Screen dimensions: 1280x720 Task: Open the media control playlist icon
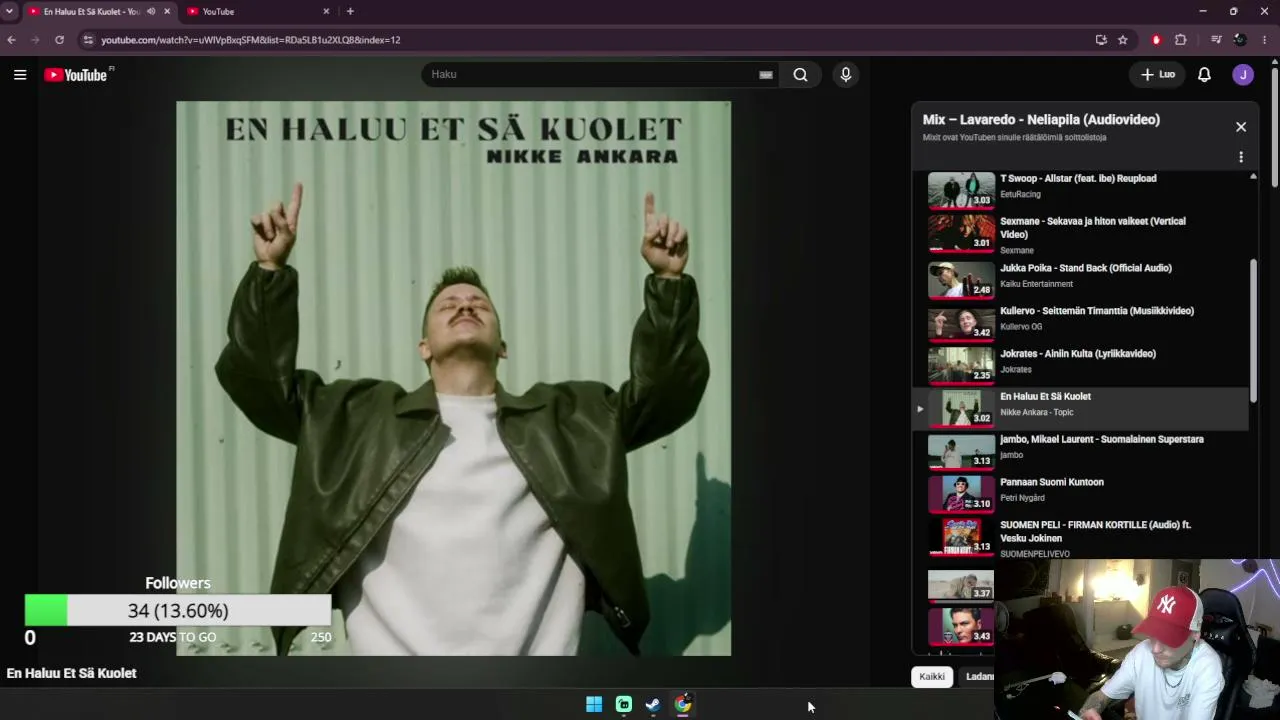(1216, 40)
